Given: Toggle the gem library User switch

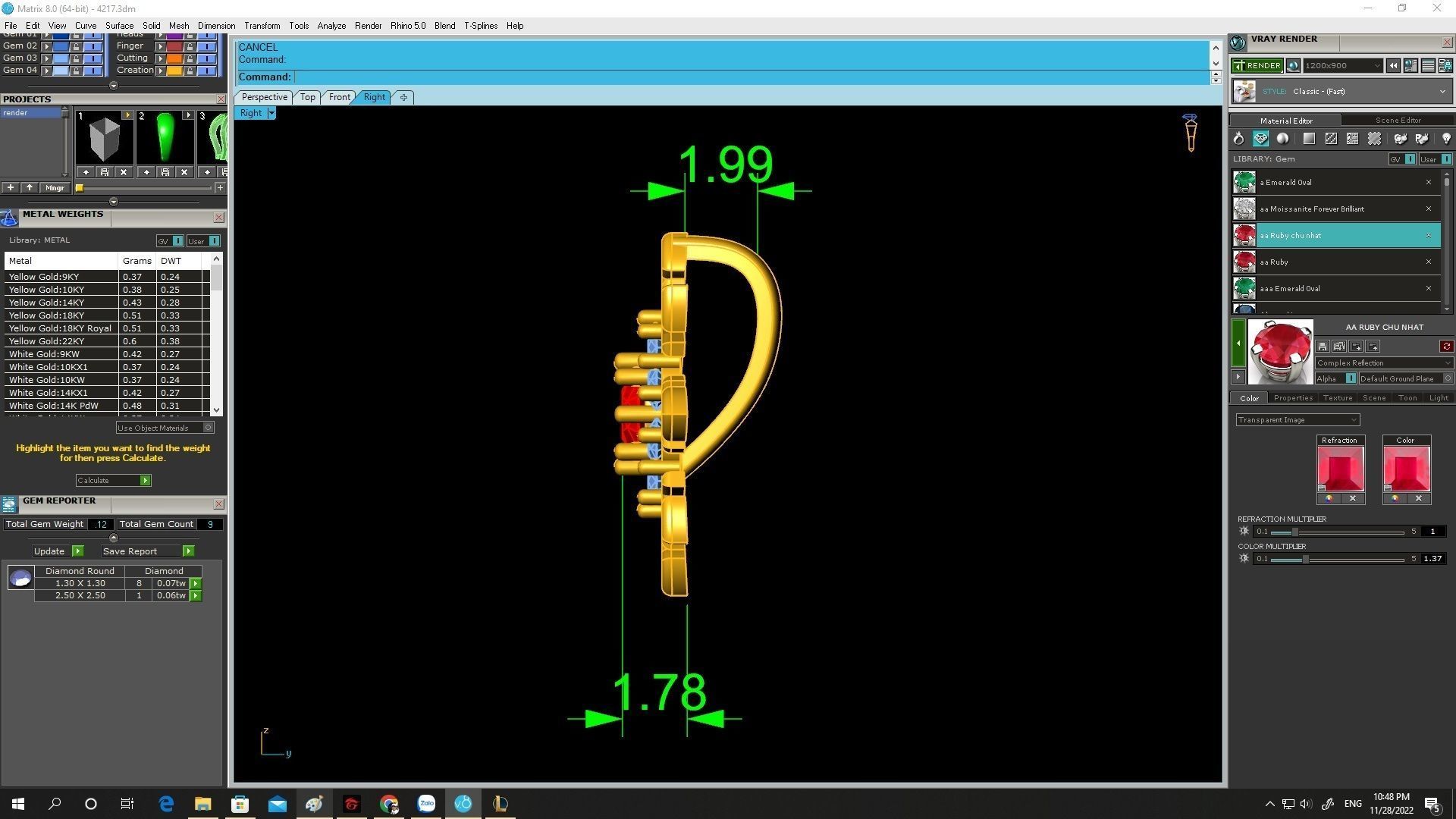Looking at the screenshot, I should 1446,159.
